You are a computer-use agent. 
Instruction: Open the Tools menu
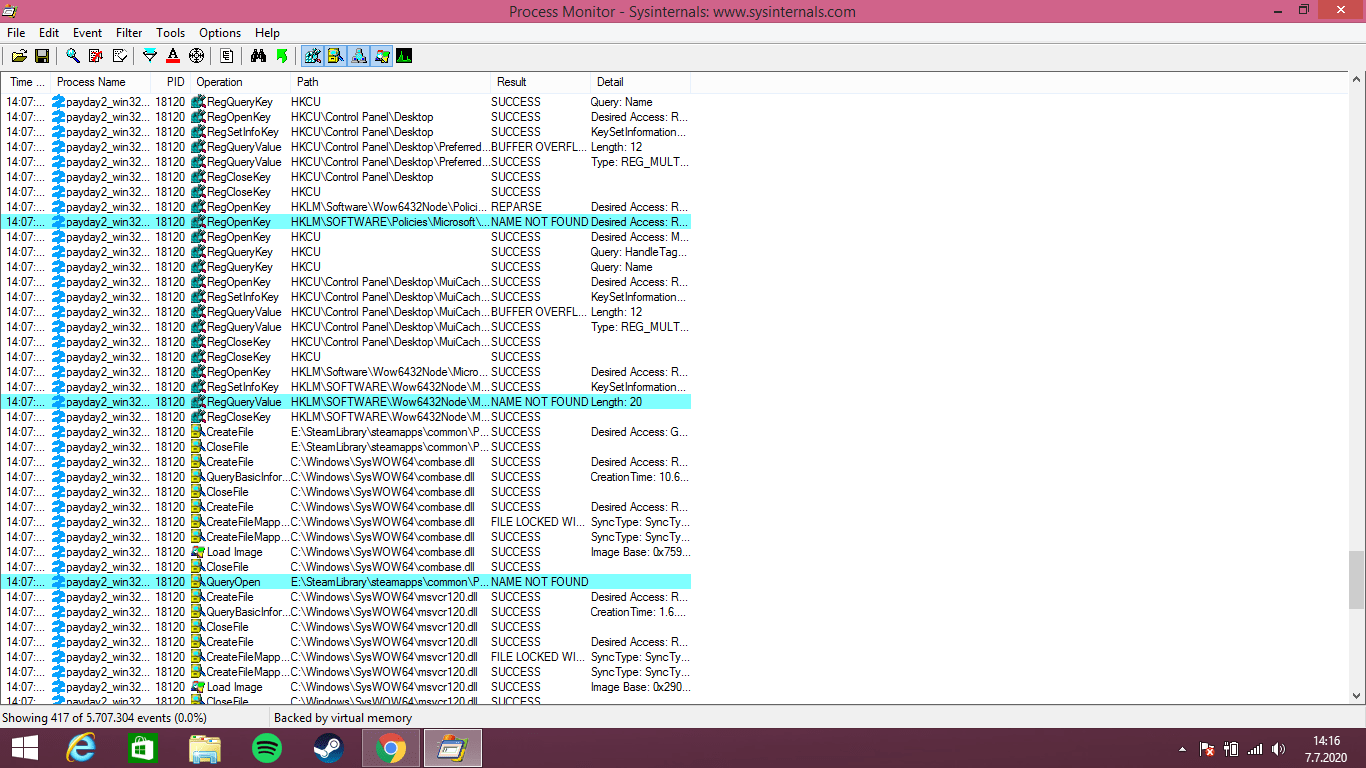[x=171, y=33]
